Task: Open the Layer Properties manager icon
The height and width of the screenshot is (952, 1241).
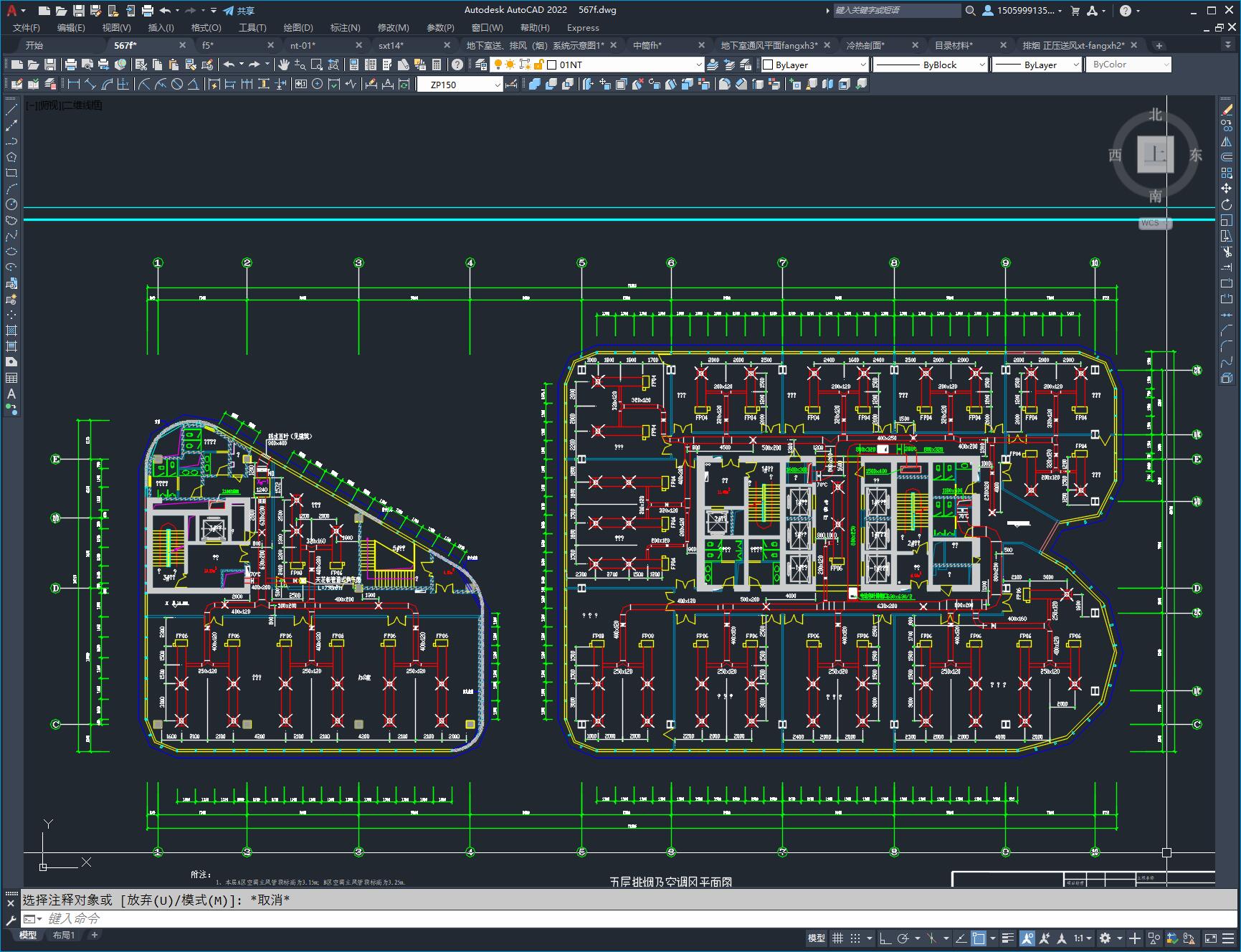Action: (482, 65)
